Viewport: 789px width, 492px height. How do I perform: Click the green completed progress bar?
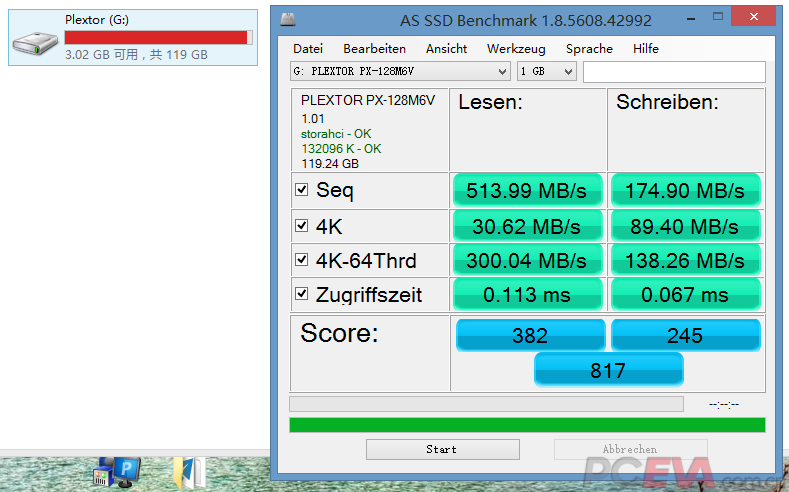click(x=527, y=425)
